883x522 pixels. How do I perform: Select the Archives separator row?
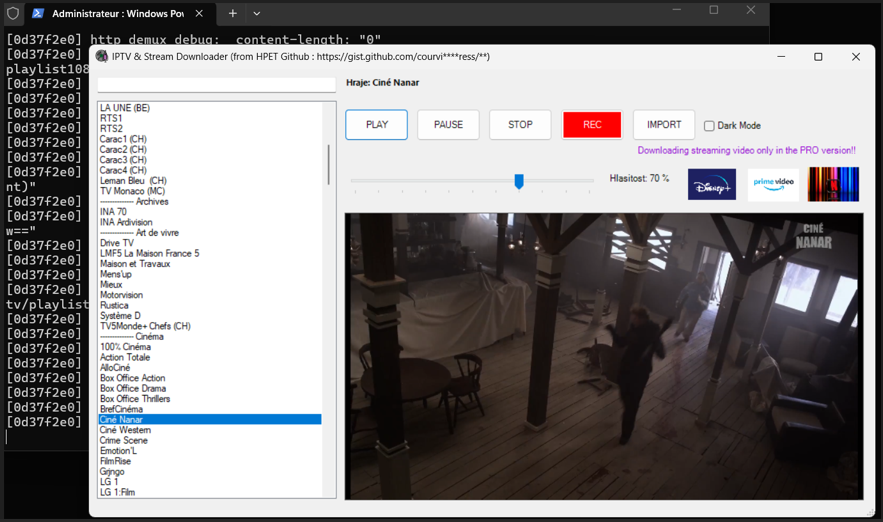click(211, 202)
